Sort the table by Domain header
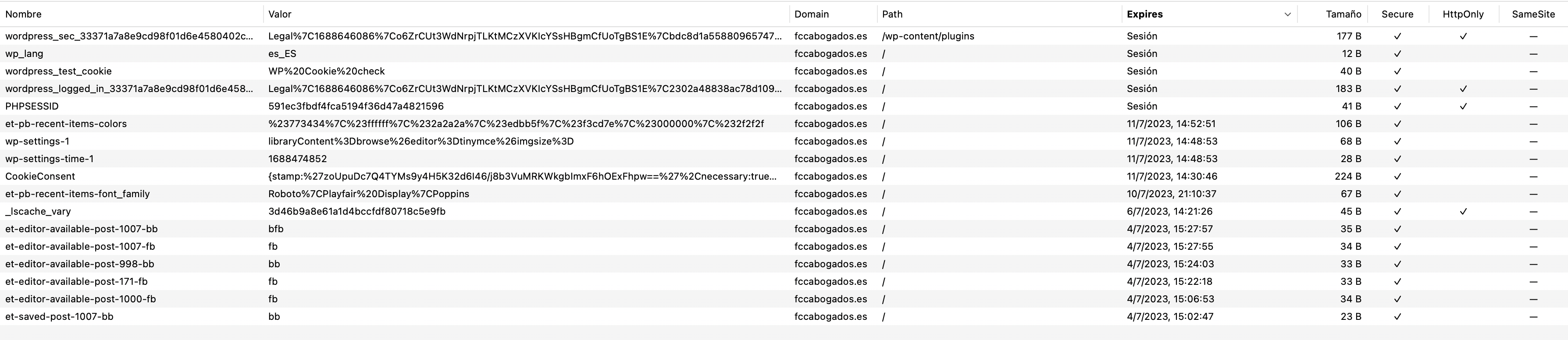Viewport: 1568px width, 340px height. [811, 14]
